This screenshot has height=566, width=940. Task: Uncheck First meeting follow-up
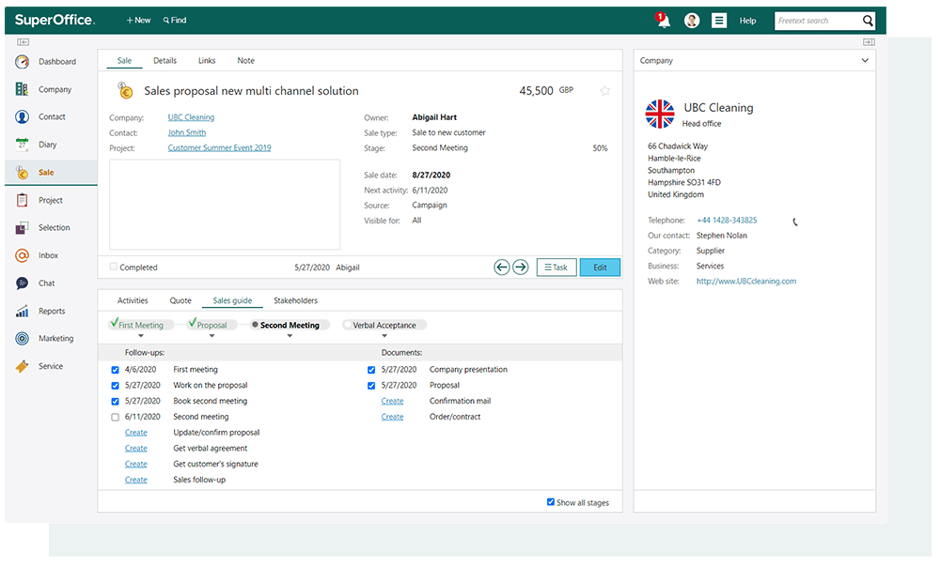pos(115,370)
